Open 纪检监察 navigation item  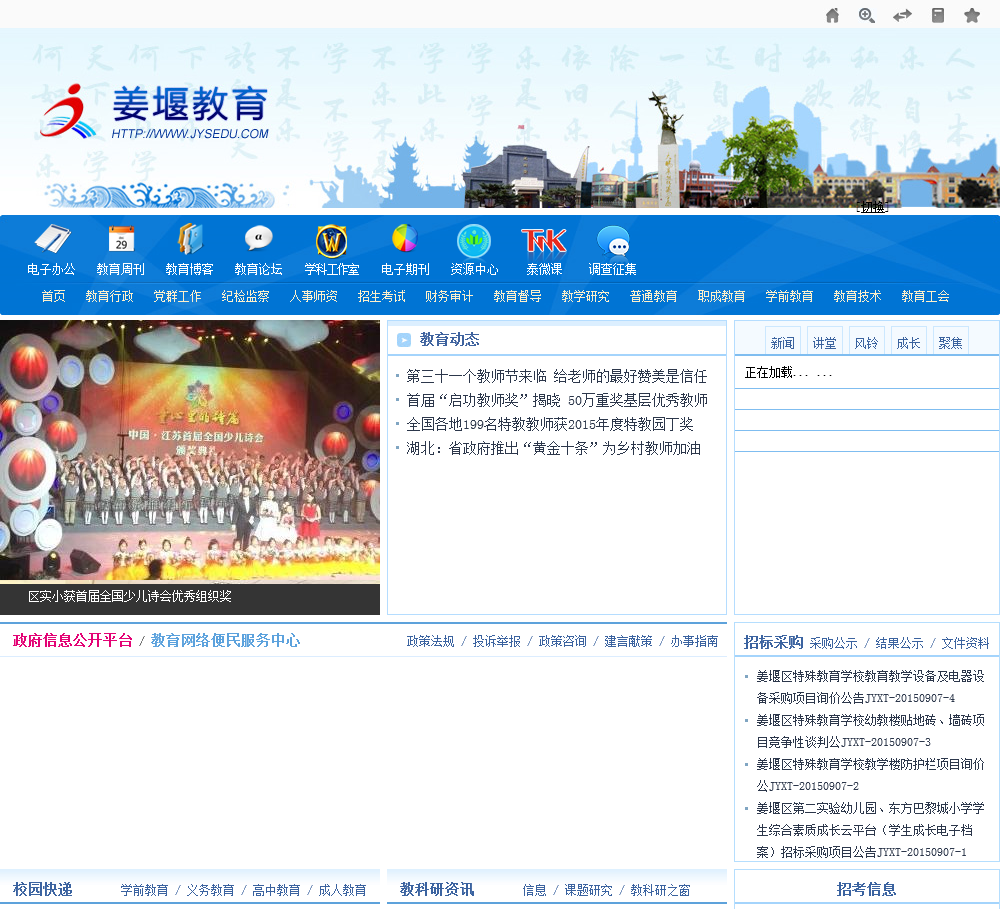pos(245,296)
